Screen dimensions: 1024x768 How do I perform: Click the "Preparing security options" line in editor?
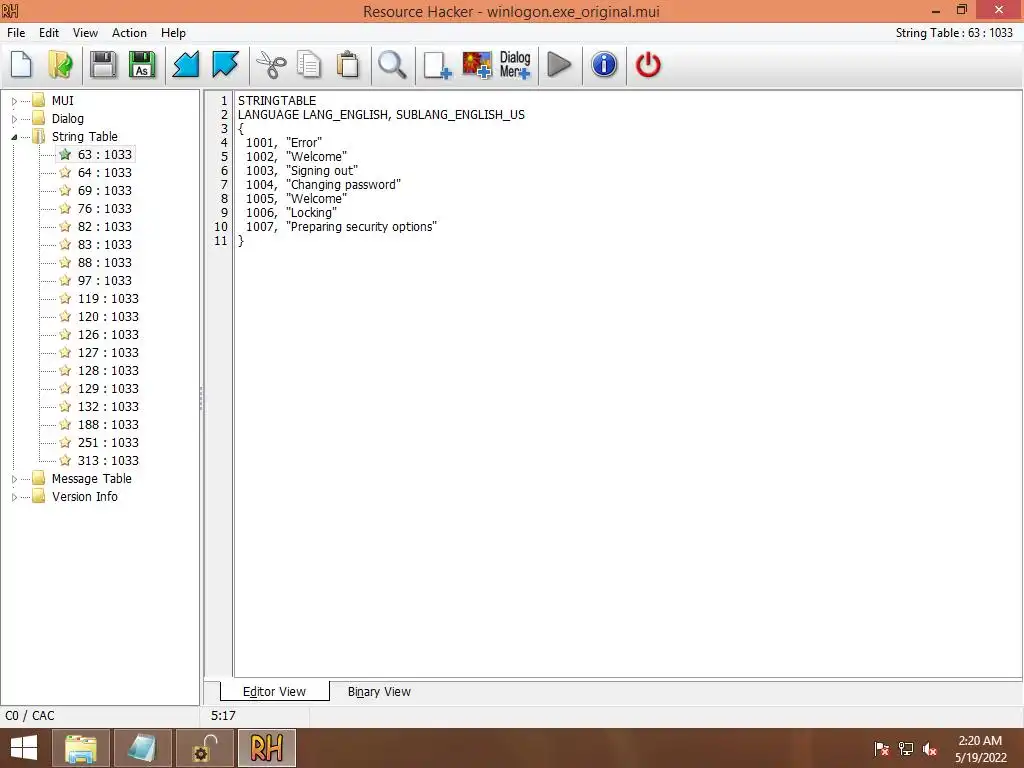[341, 227]
